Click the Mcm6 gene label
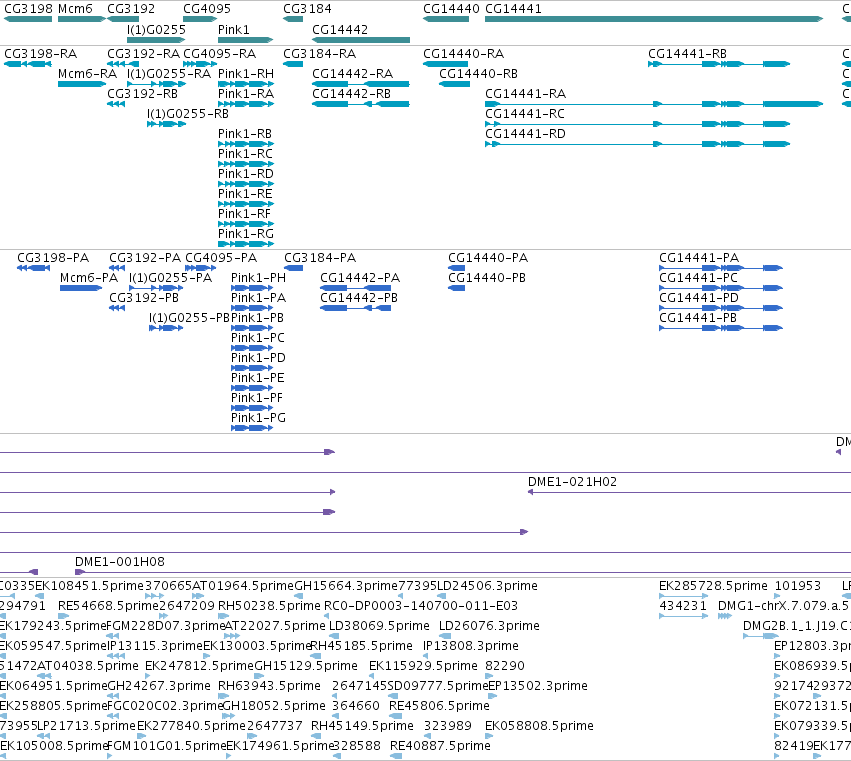Viewport: 851px width, 761px height. click(x=75, y=9)
